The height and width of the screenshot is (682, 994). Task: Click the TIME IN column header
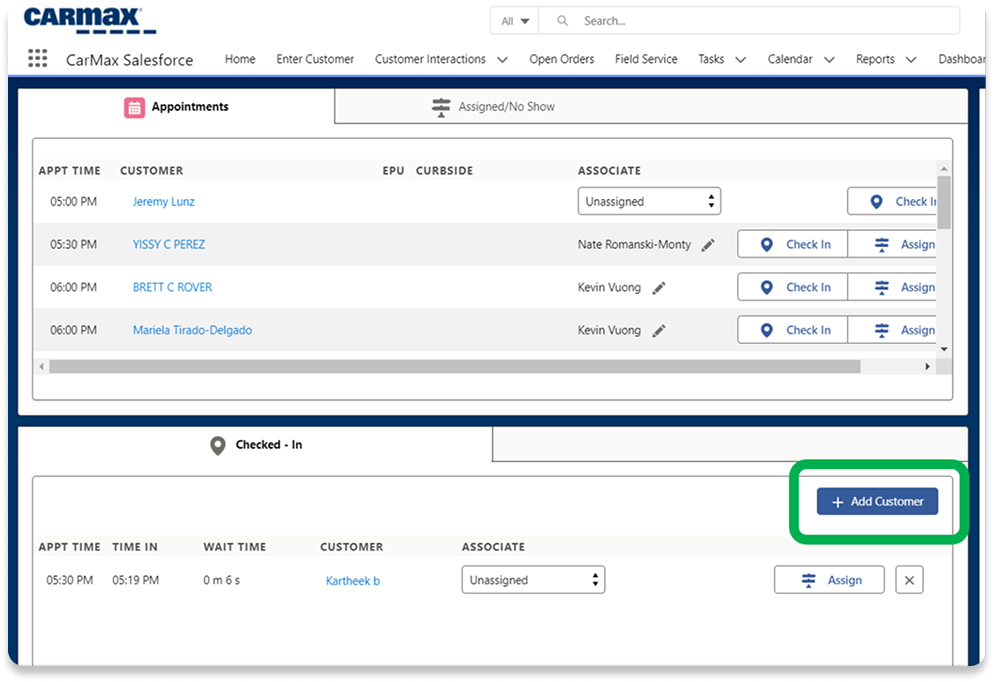click(x=135, y=547)
